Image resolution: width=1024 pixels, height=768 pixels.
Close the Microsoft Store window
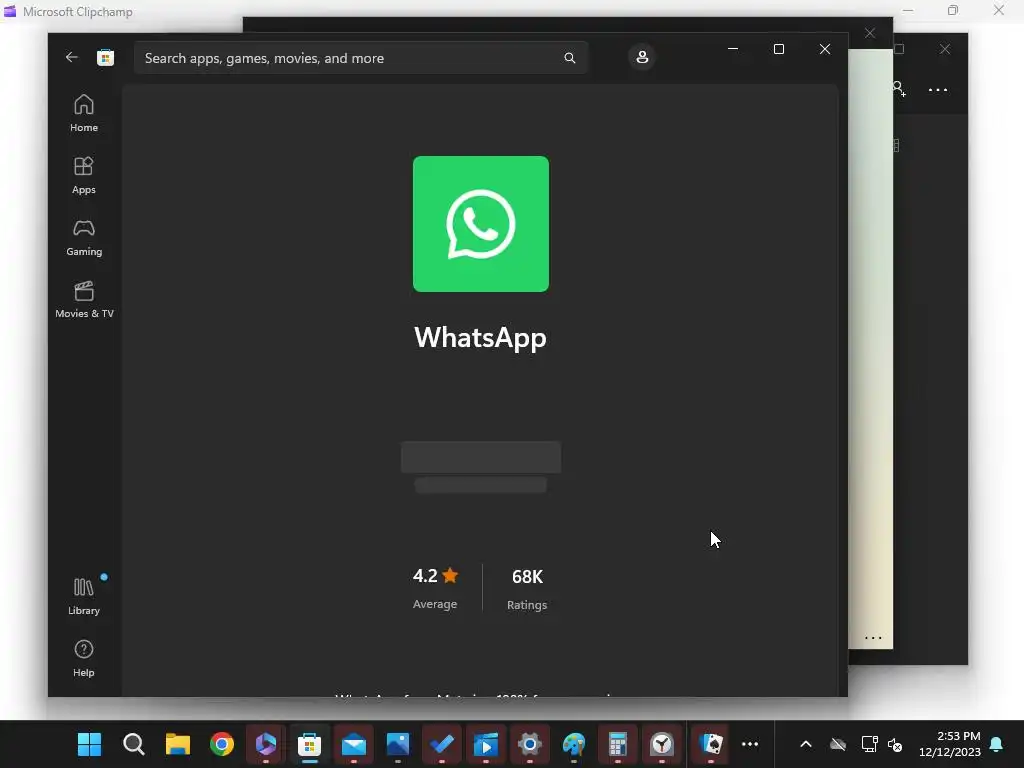(825, 49)
